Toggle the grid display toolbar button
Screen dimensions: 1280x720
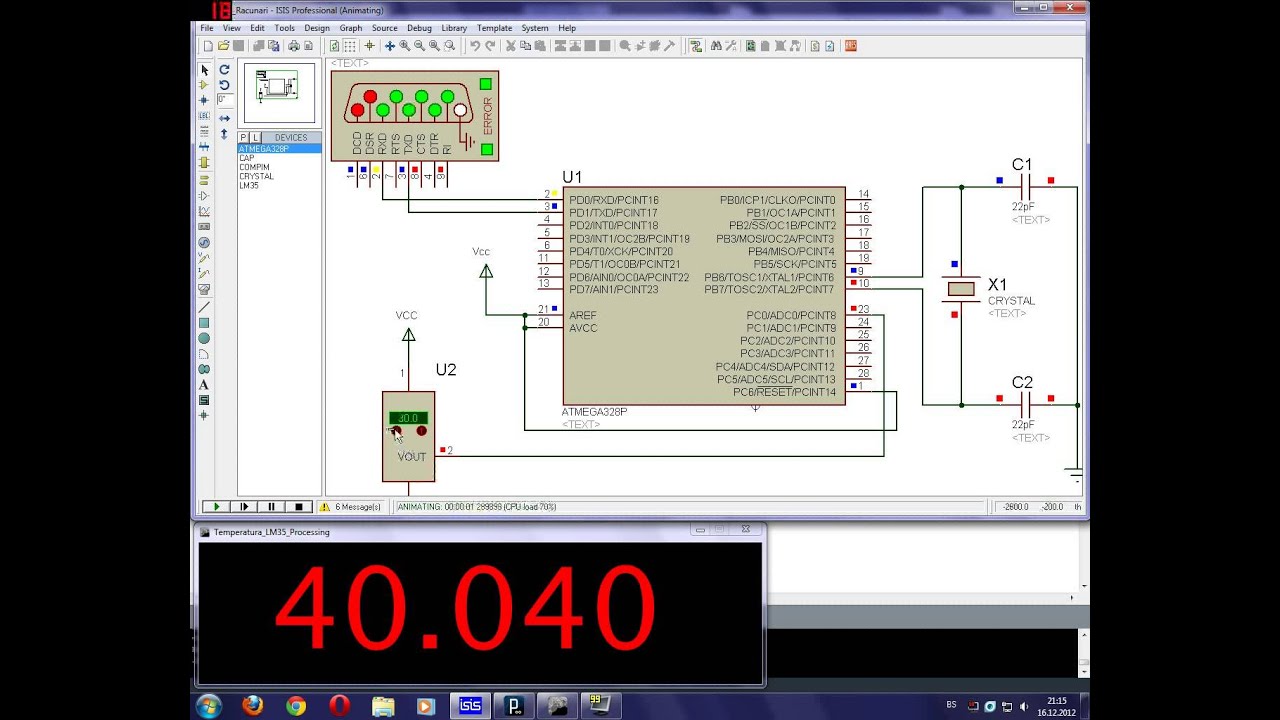[349, 45]
